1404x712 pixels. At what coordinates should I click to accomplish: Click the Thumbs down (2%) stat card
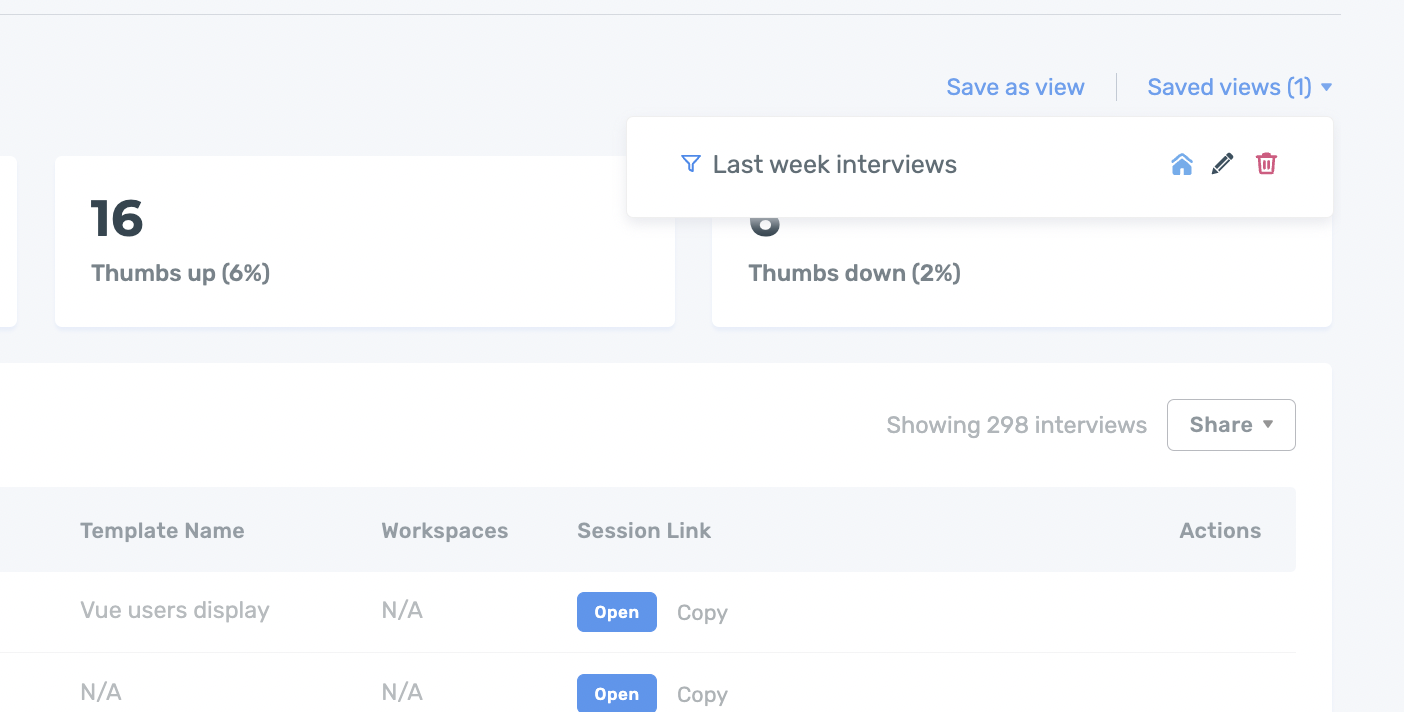[1021, 273]
